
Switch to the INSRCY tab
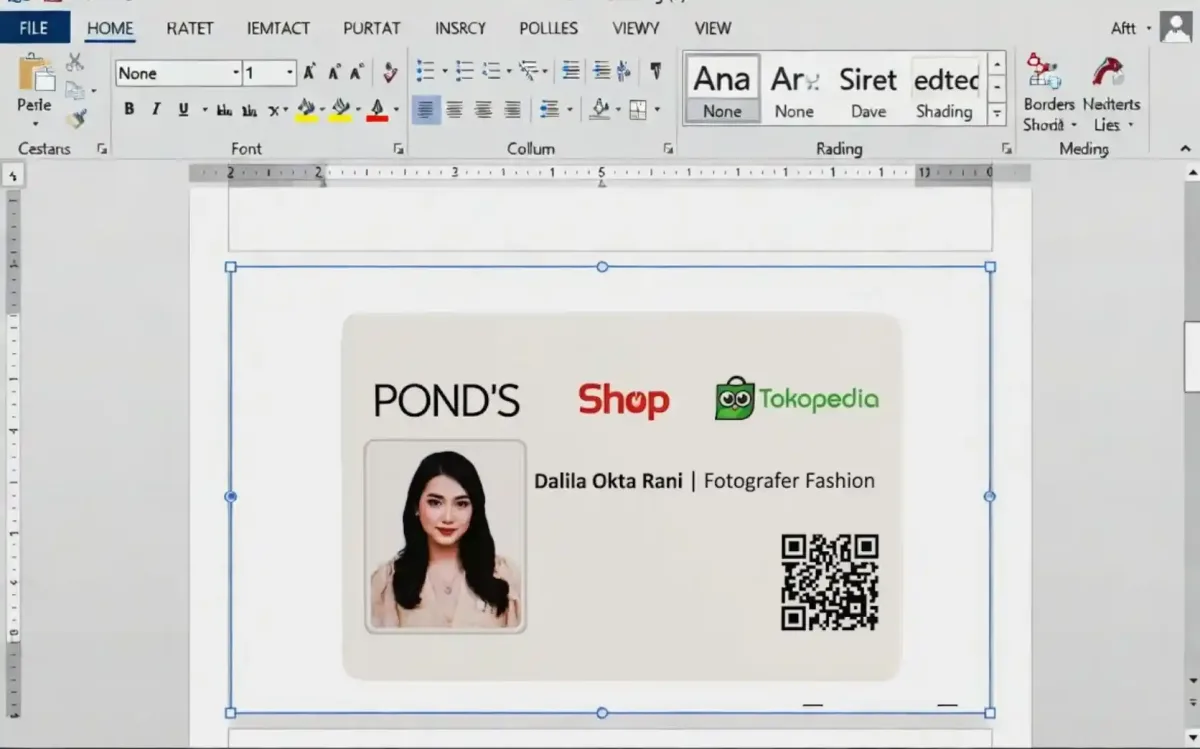click(x=462, y=28)
